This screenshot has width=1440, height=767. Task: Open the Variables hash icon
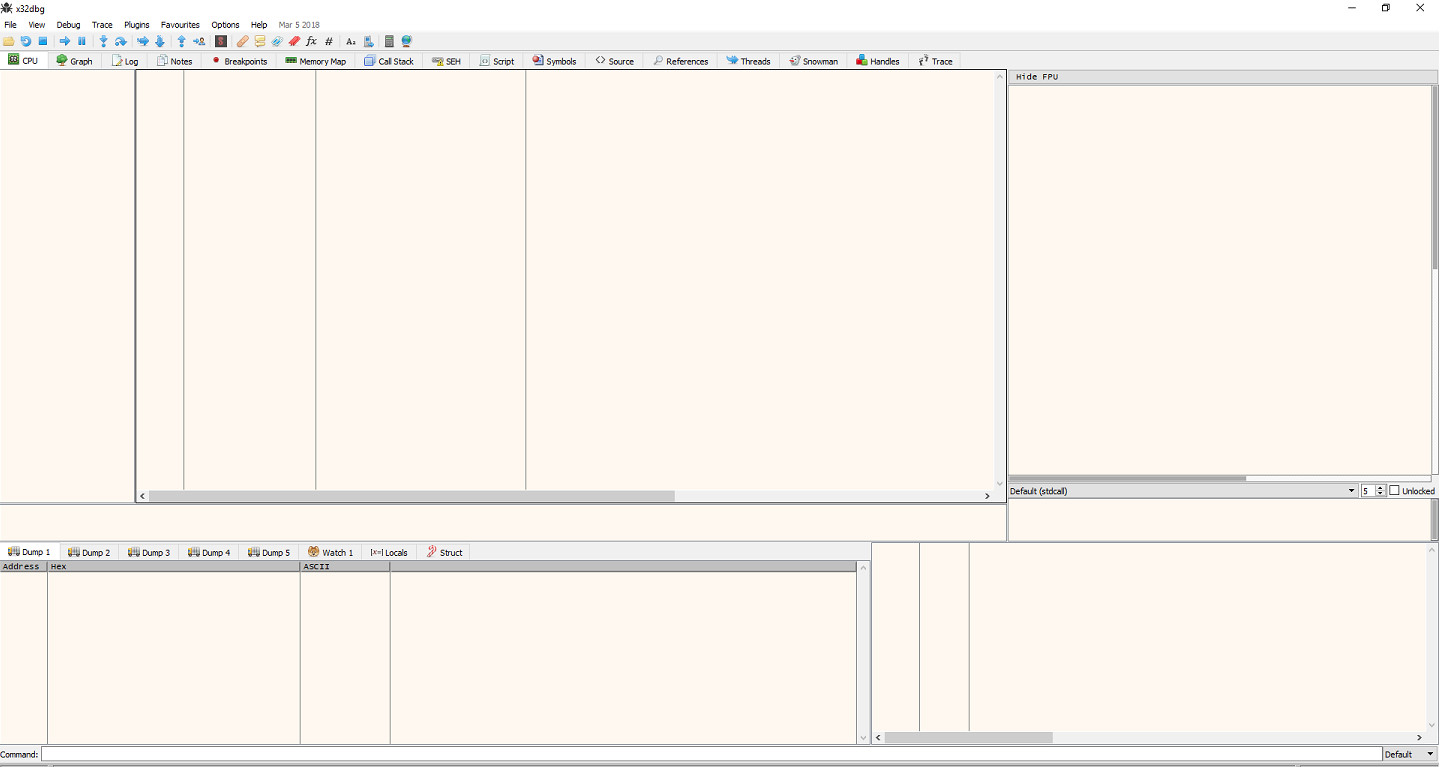(329, 41)
